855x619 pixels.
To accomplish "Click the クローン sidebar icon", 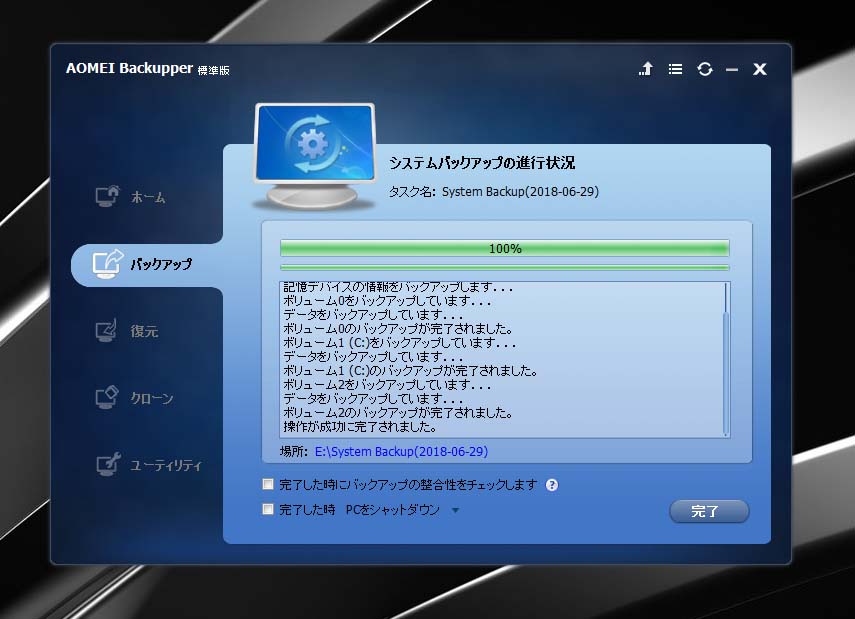I will coord(107,398).
